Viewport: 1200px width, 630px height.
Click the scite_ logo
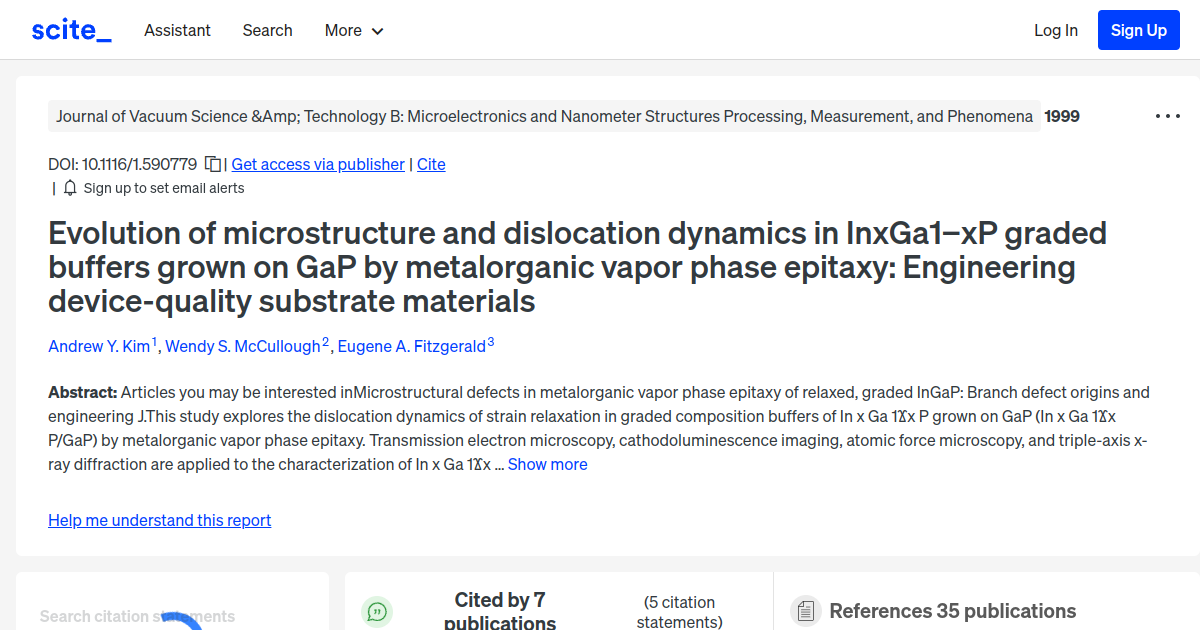[x=70, y=29]
